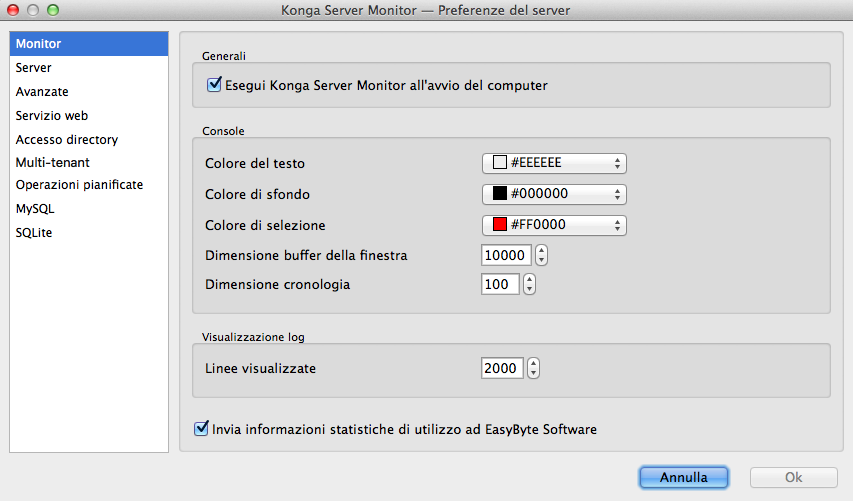Toggle run Konga Server Monitor at startup checkbox
Screen dimensions: 853x501
(213, 85)
